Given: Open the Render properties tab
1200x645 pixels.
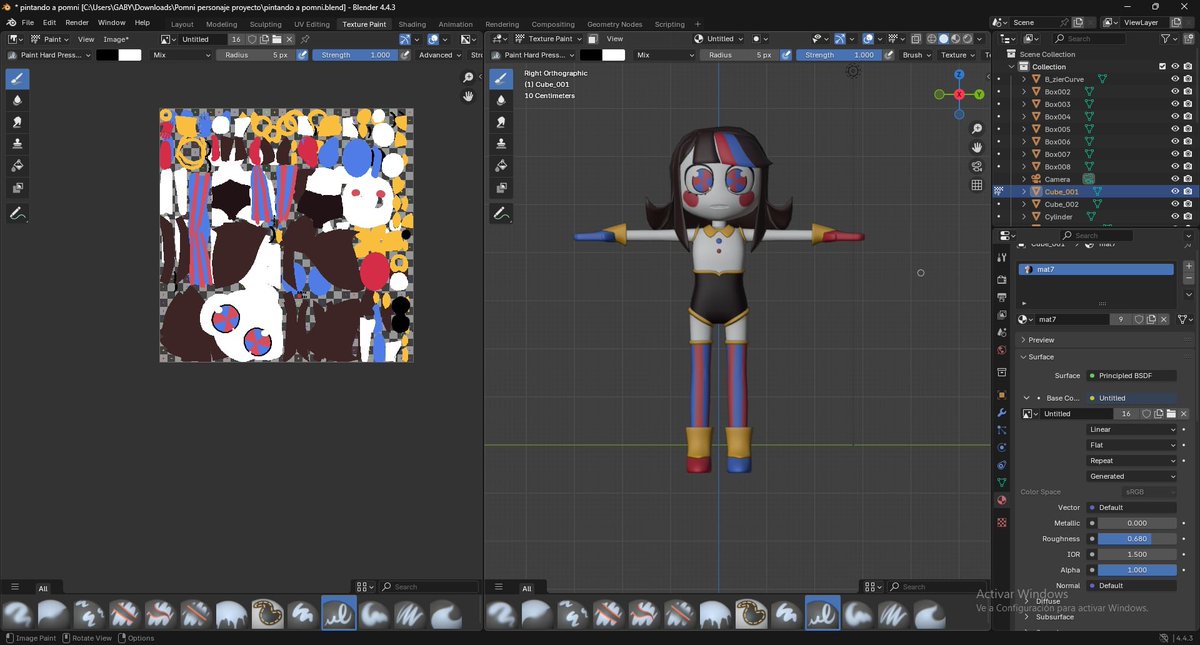Looking at the screenshot, I should tap(1002, 280).
